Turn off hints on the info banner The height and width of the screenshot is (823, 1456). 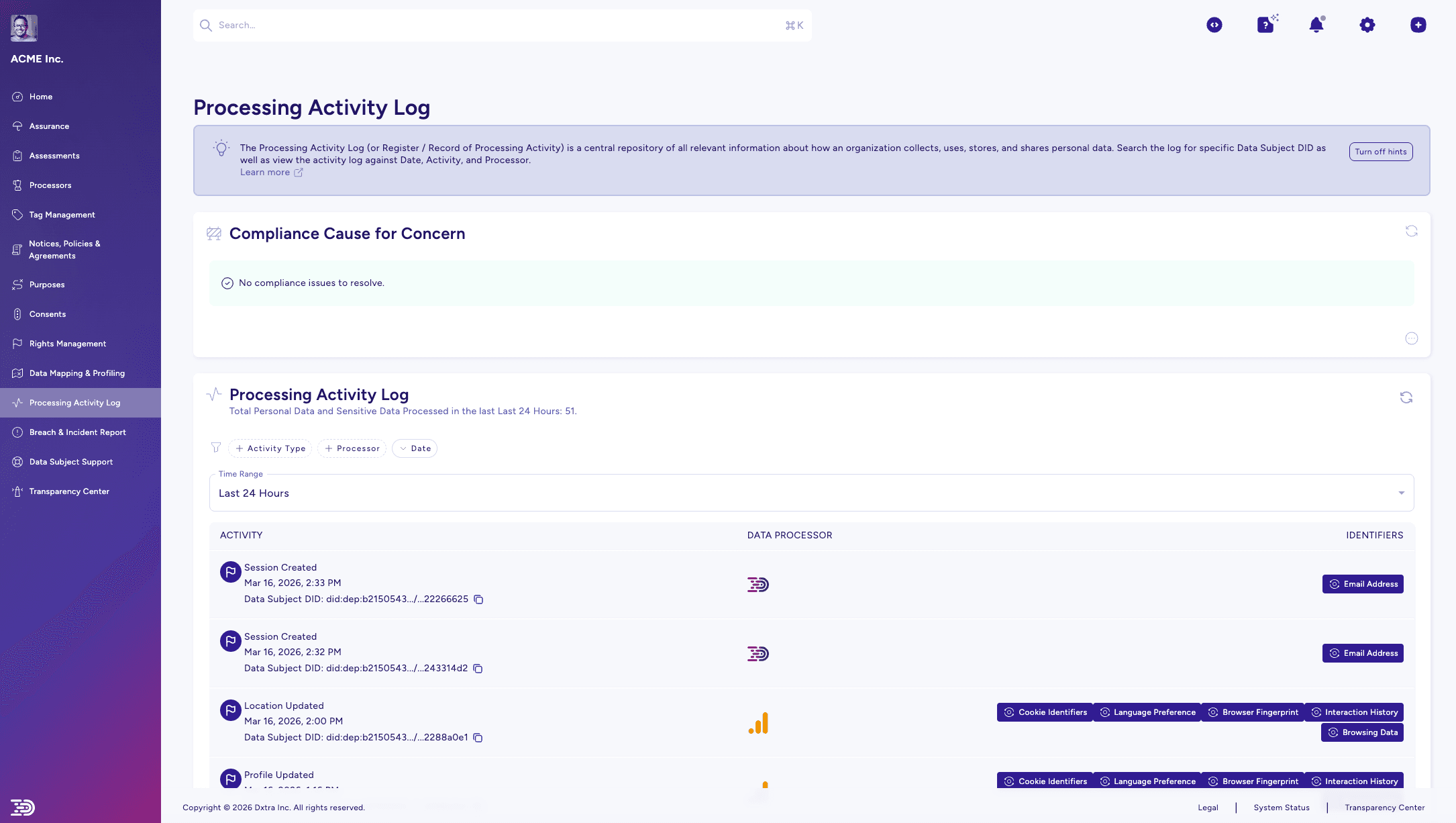(x=1381, y=152)
